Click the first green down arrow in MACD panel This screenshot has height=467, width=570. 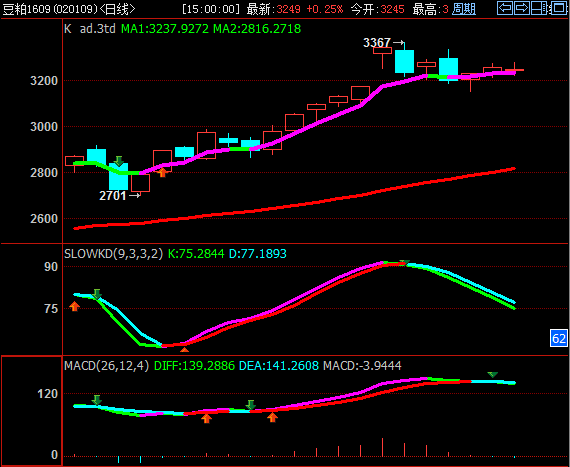[96, 400]
